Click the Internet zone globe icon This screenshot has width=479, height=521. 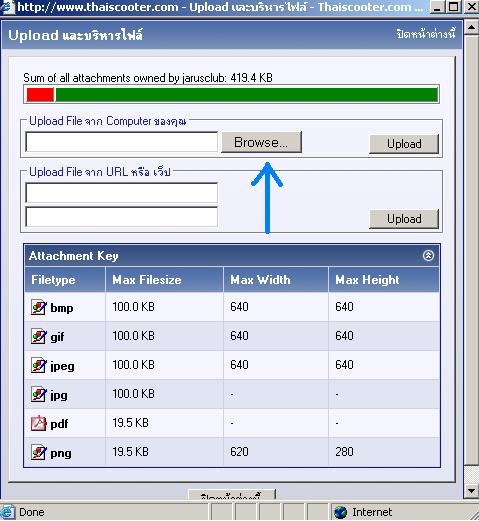(340, 512)
